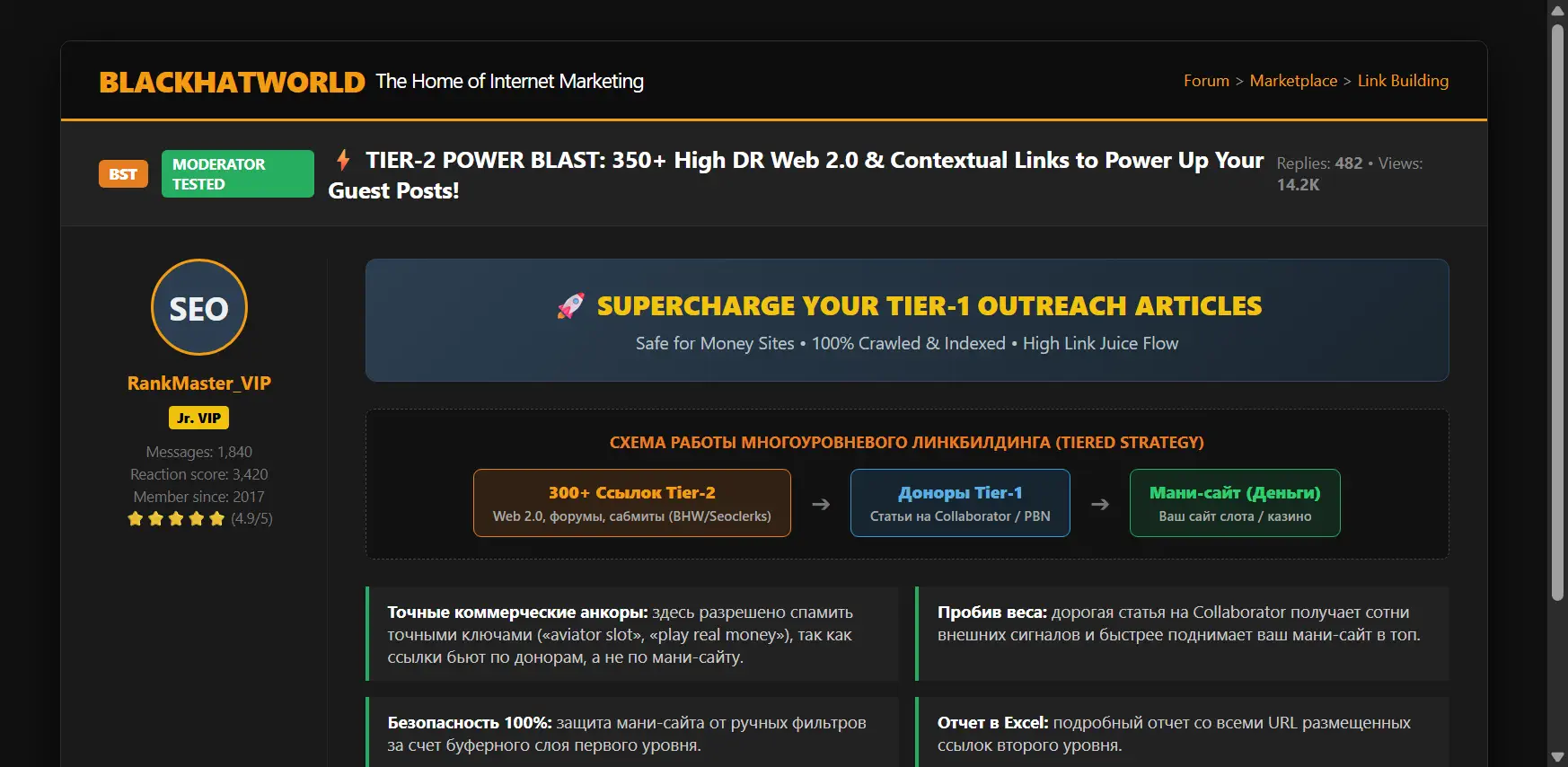
Task: Click the 'Replies: 482' text
Action: point(1319,163)
